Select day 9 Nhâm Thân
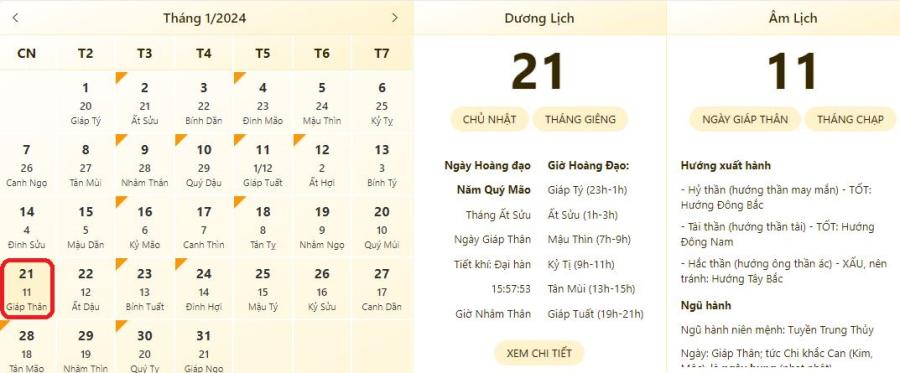The height and width of the screenshot is (373, 900). pyautogui.click(x=145, y=165)
